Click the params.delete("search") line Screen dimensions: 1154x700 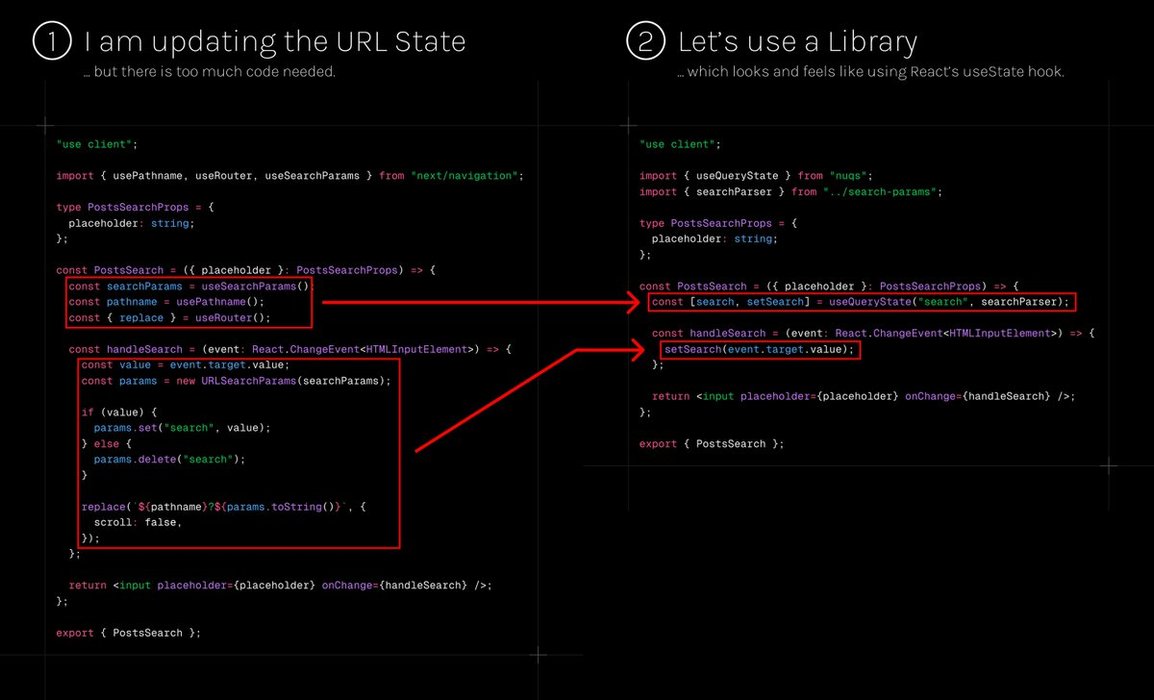click(169, 459)
